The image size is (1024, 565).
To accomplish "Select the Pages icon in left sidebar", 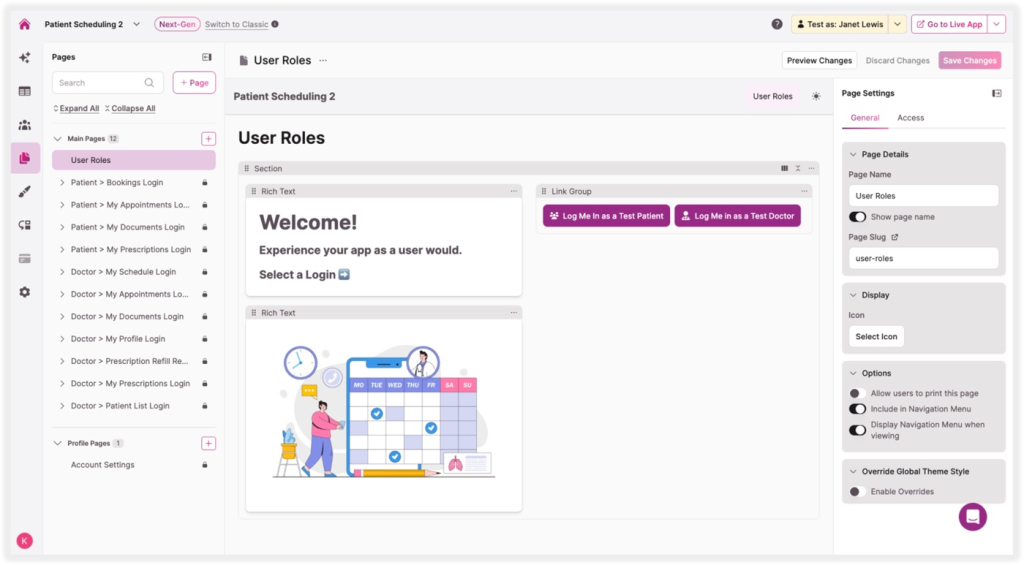I will pyautogui.click(x=25, y=158).
